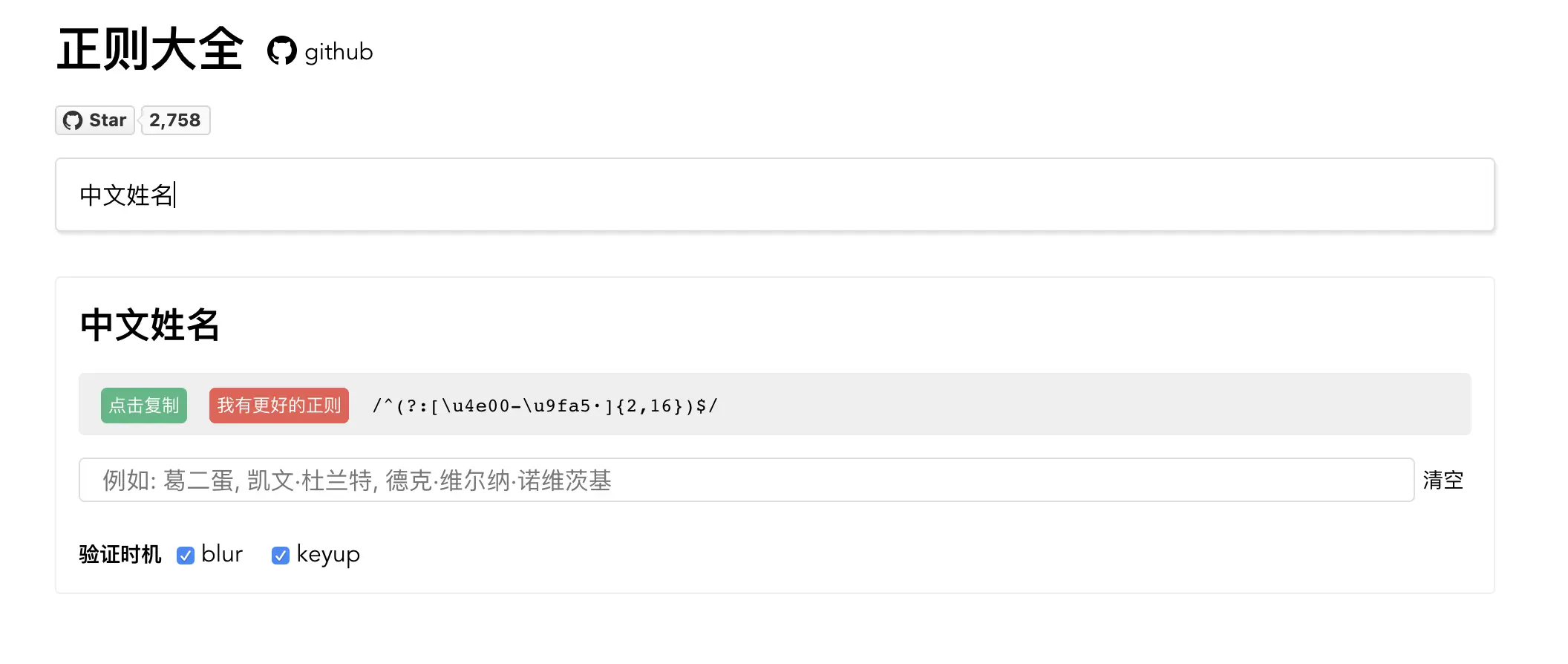
Task: Select the regex pattern text /^(?:[\u4e00-\u9fa5·]{2,16})$/
Action: tap(545, 406)
